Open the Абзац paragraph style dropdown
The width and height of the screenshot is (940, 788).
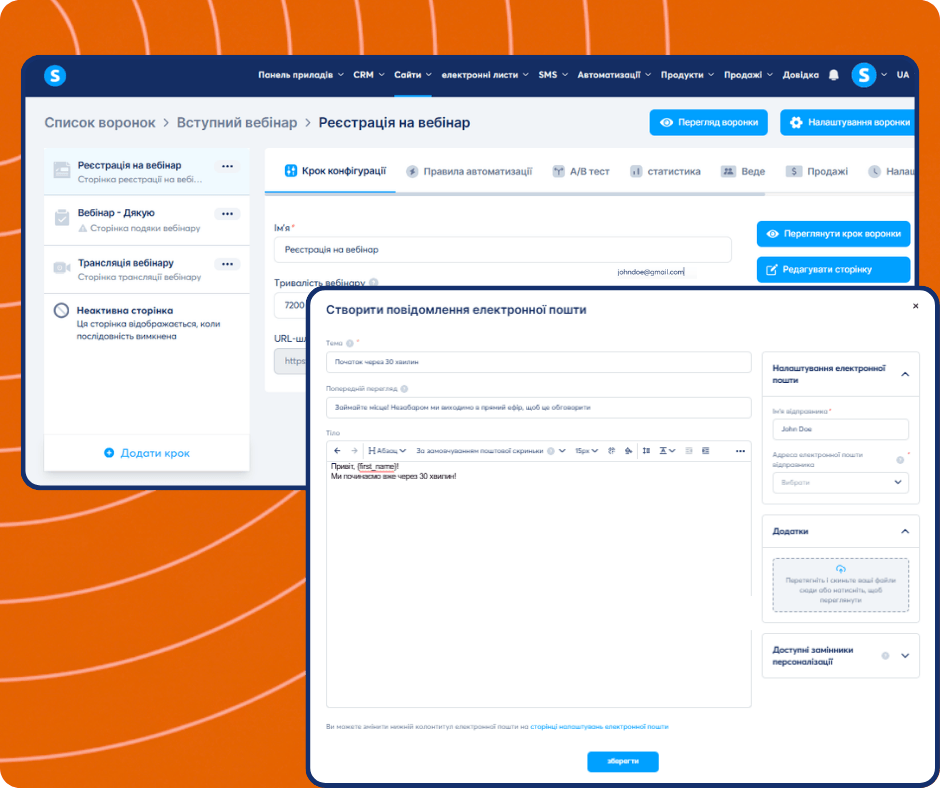click(387, 451)
